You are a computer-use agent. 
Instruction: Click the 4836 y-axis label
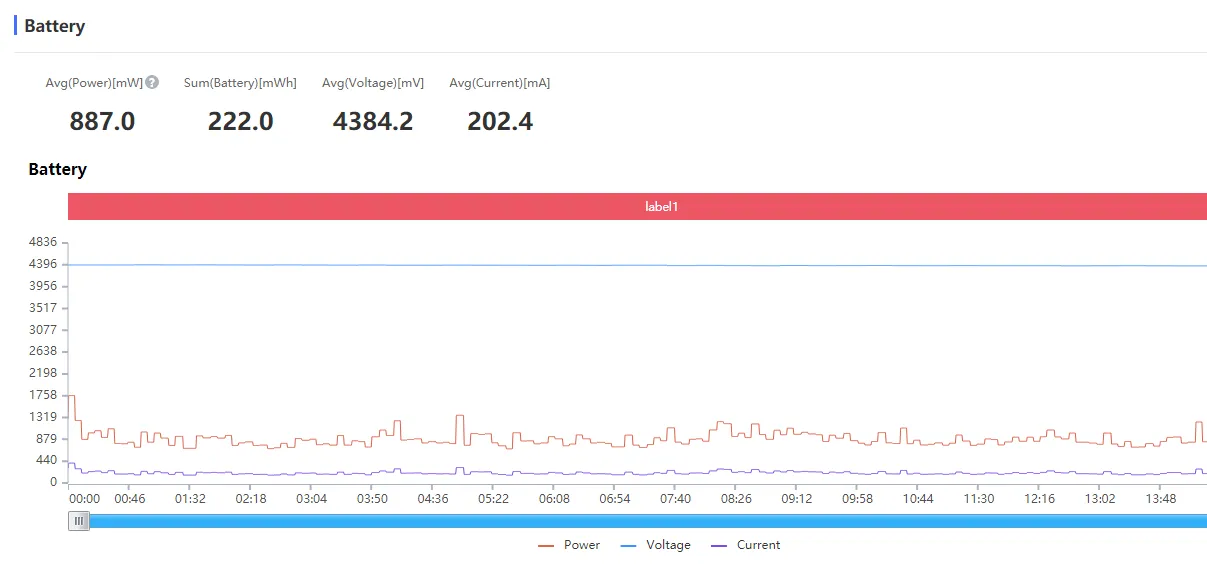[43, 242]
